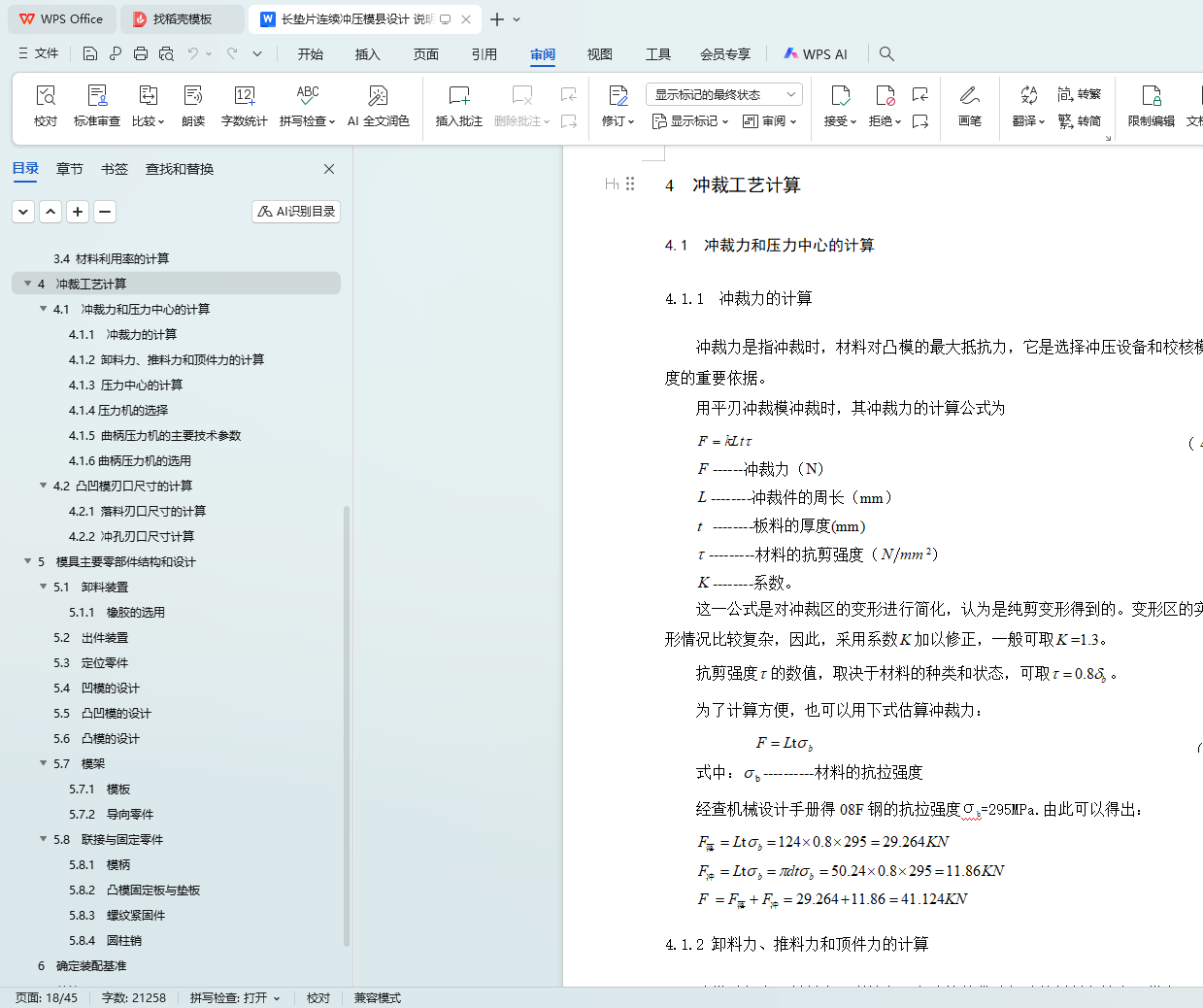
Task: Collapse the 4.2 凸凹模刃口尺寸的计算 node
Action: point(43,486)
